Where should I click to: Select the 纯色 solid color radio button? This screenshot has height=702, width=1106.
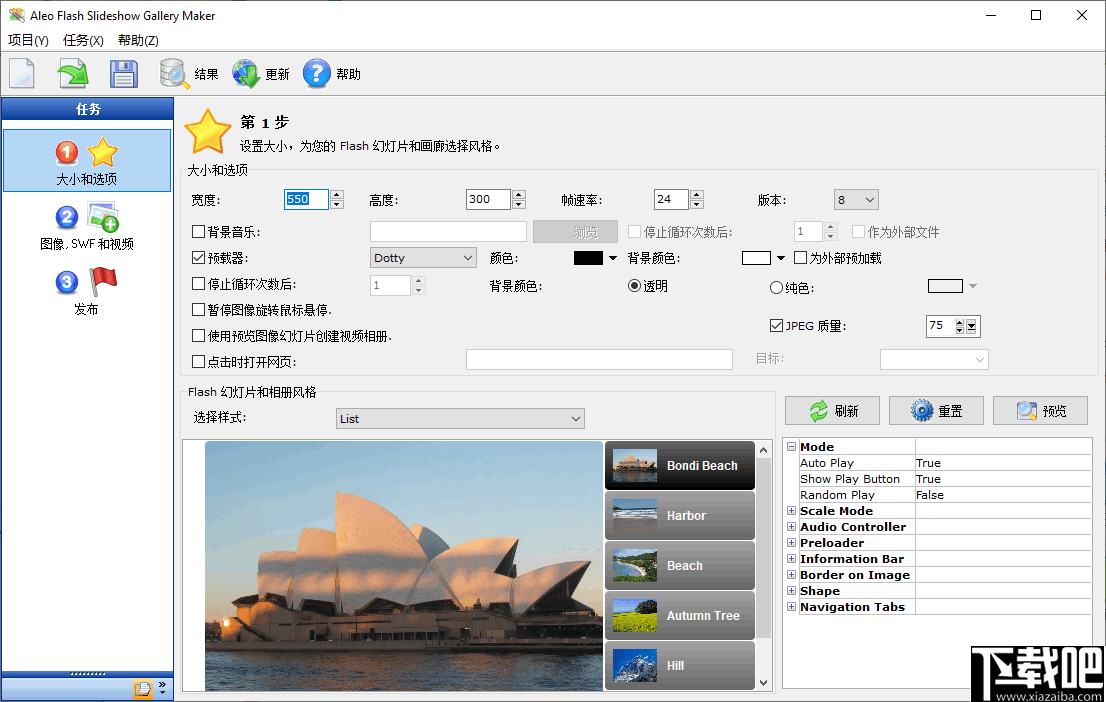tap(776, 287)
